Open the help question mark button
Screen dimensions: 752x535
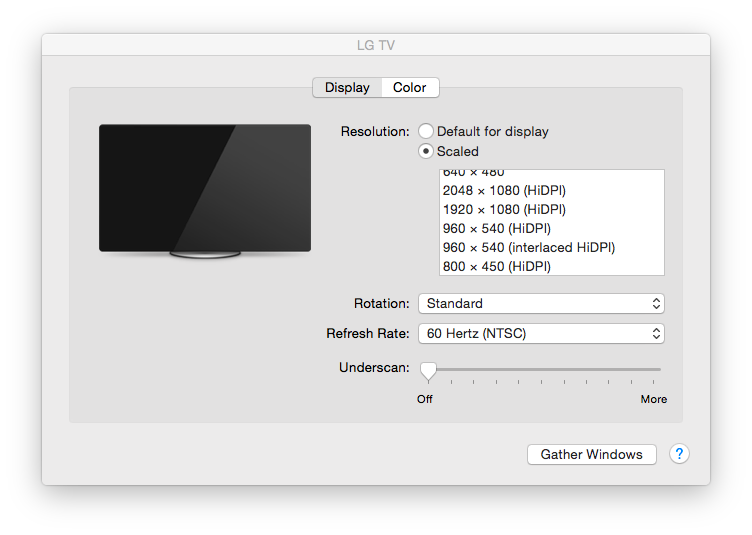tap(679, 454)
